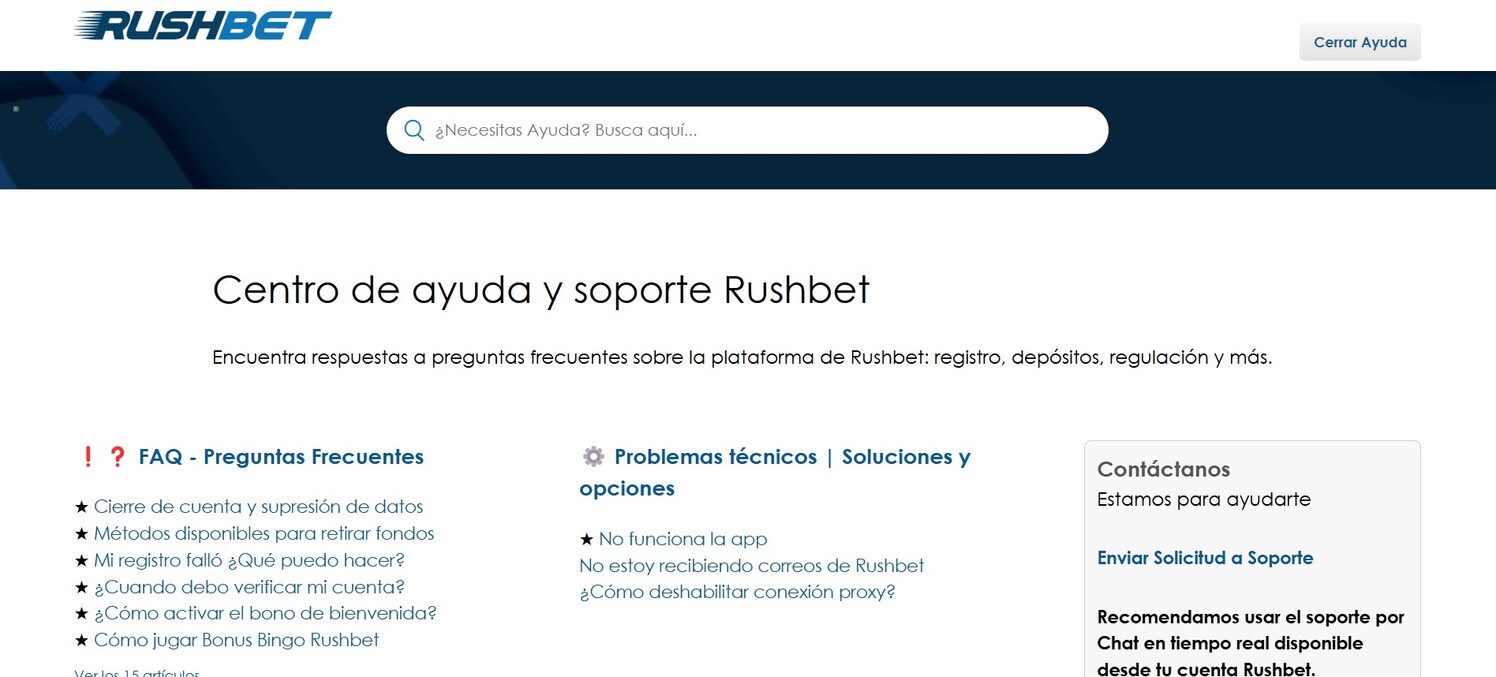This screenshot has height=677, width=1496.
Task: Open '¿Cuando debo verificar mi cuenta?' article
Action: pyautogui.click(x=249, y=587)
